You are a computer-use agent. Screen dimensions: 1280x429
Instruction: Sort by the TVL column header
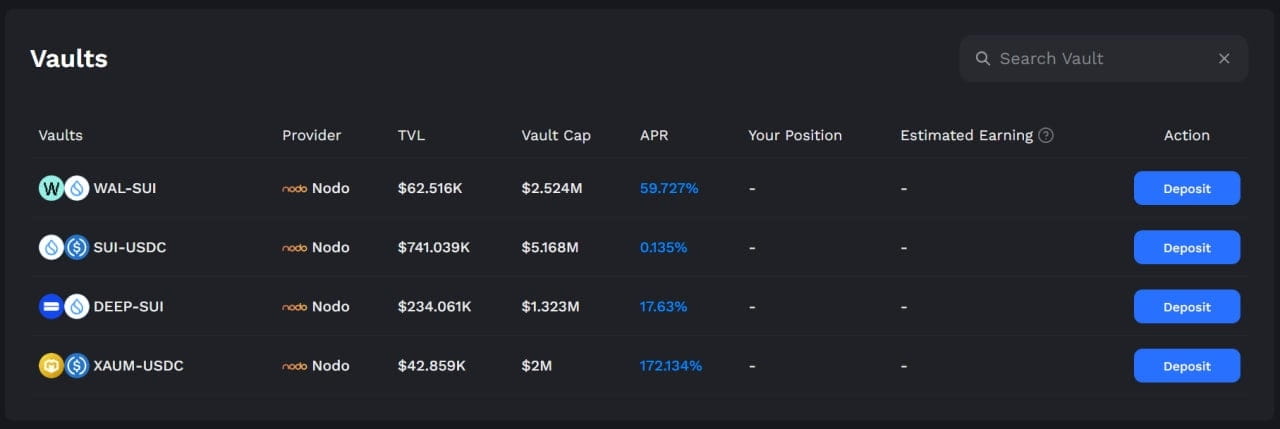coord(411,136)
